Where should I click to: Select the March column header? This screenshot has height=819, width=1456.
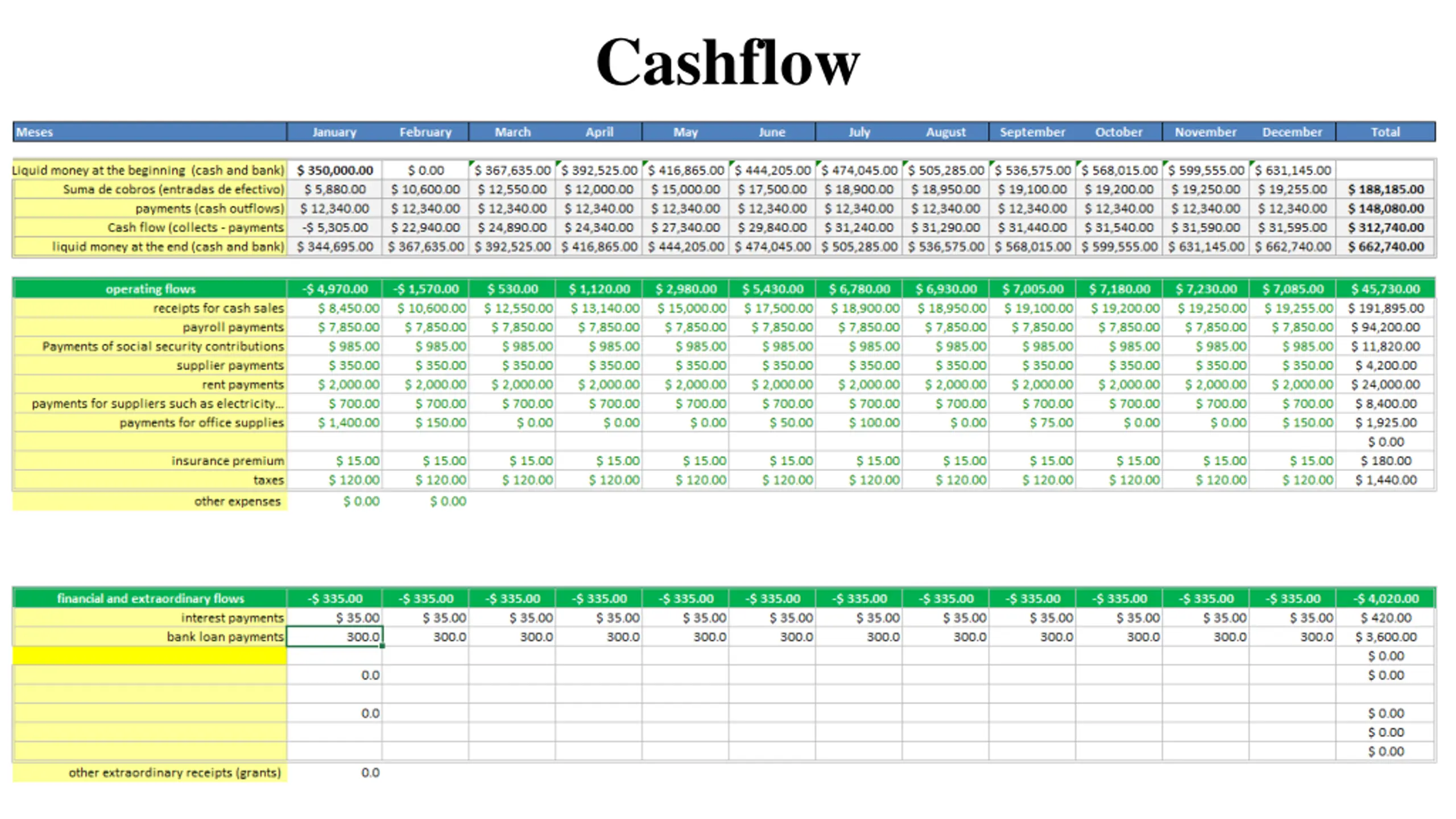512,132
